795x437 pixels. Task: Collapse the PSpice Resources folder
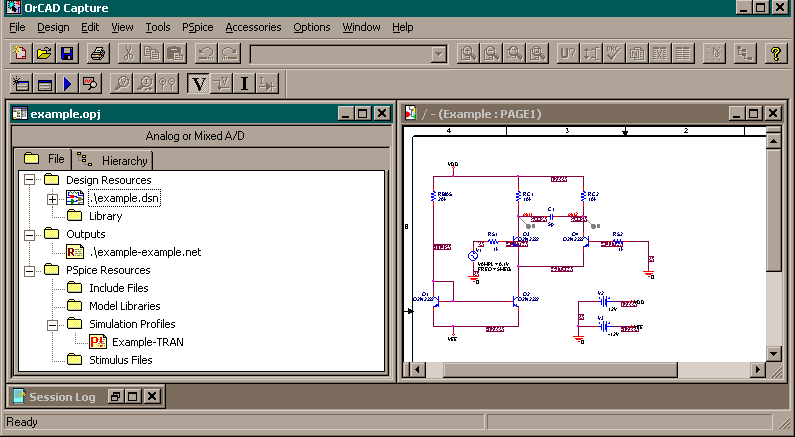29,271
